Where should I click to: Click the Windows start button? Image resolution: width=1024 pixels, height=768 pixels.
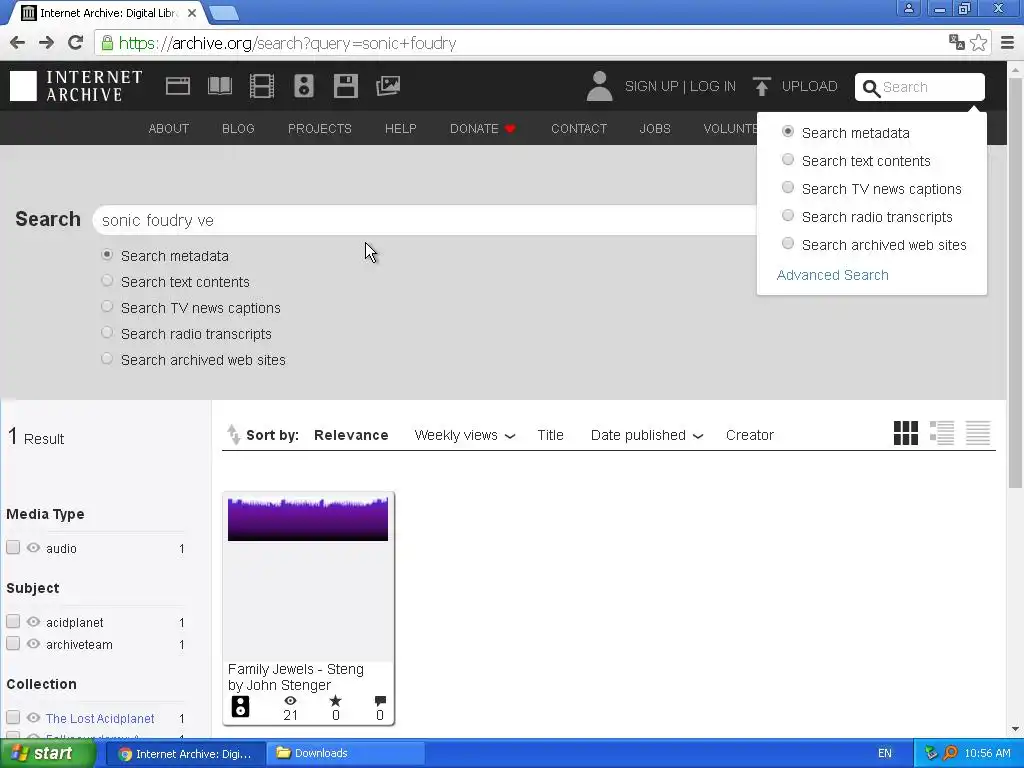tap(47, 753)
